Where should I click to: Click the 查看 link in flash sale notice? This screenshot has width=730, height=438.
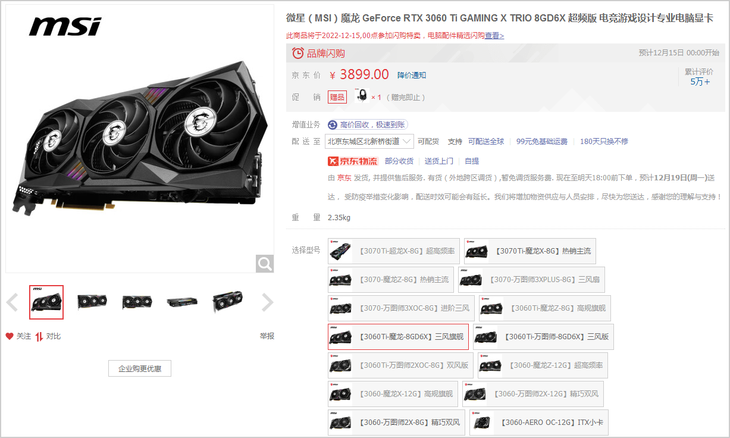coord(494,36)
